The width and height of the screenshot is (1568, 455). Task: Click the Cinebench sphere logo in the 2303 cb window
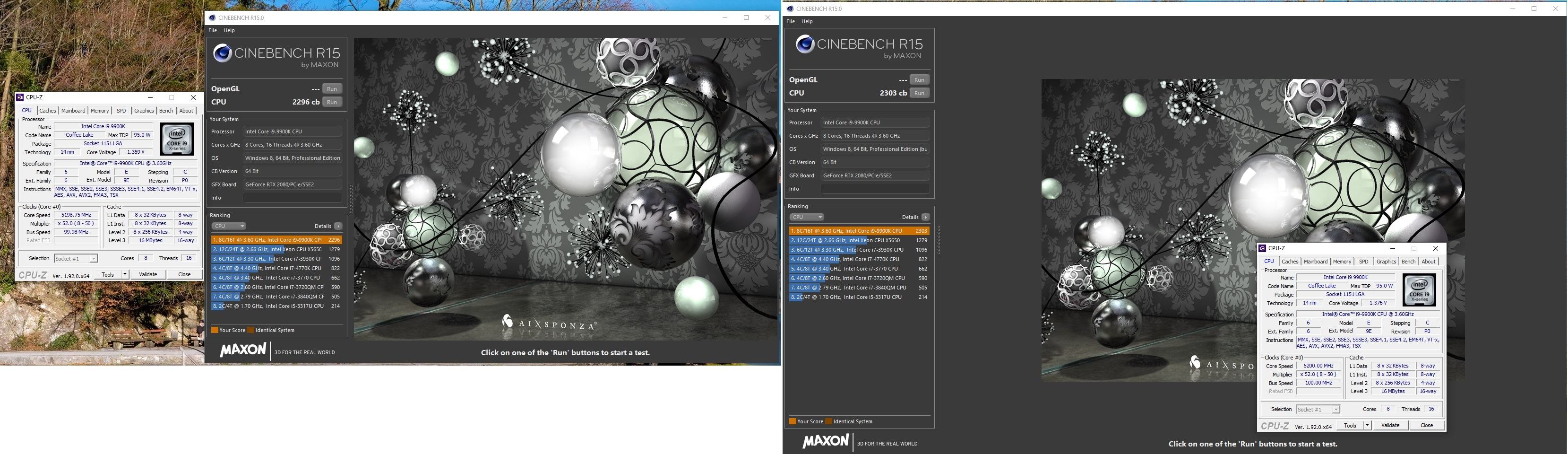805,44
